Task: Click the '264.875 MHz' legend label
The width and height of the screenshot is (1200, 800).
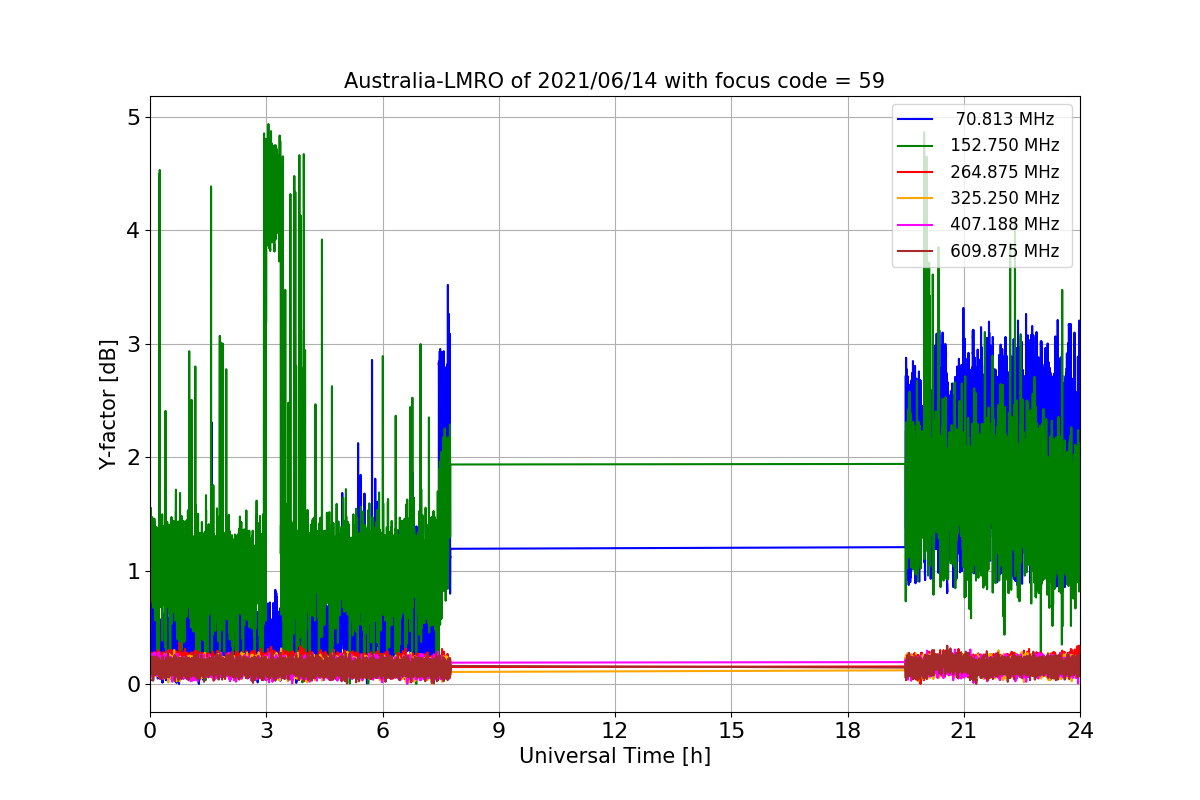Action: pyautogui.click(x=1005, y=172)
